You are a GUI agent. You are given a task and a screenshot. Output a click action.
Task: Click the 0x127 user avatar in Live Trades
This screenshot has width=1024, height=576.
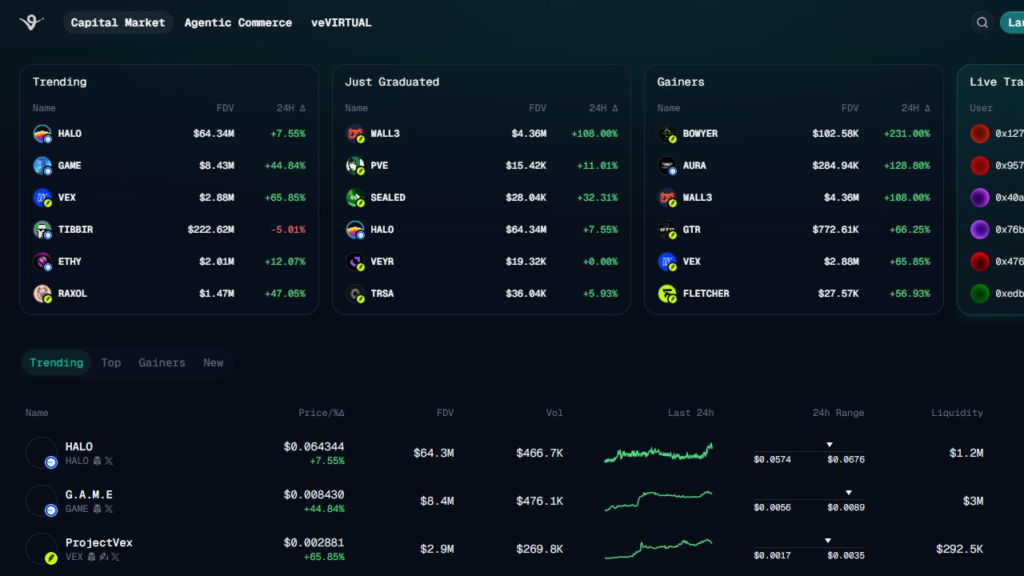pos(980,133)
